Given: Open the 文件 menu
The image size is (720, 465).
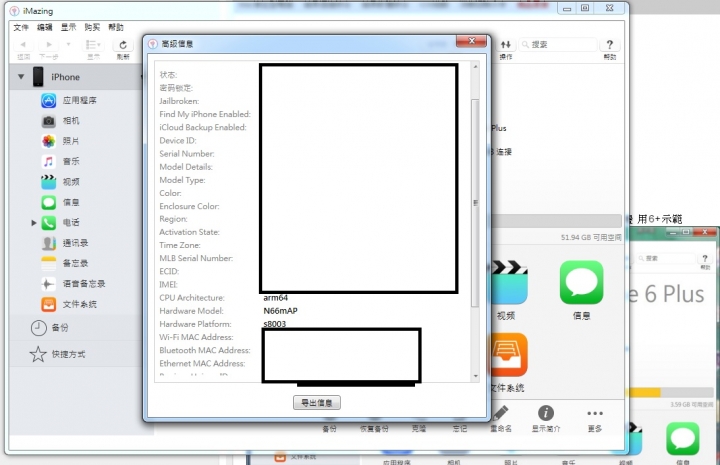Looking at the screenshot, I should 21,28.
